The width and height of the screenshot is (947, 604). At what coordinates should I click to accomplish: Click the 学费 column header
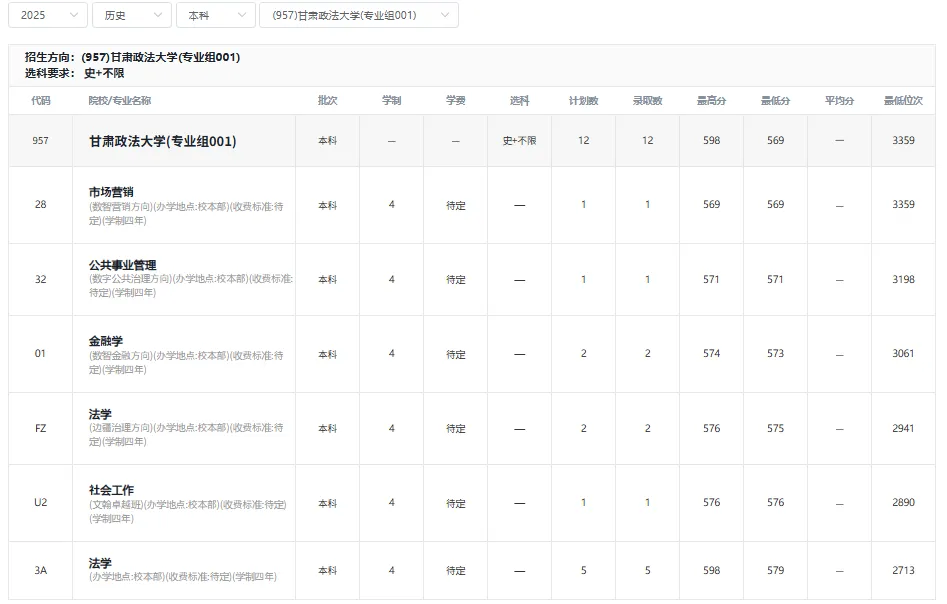coord(455,101)
